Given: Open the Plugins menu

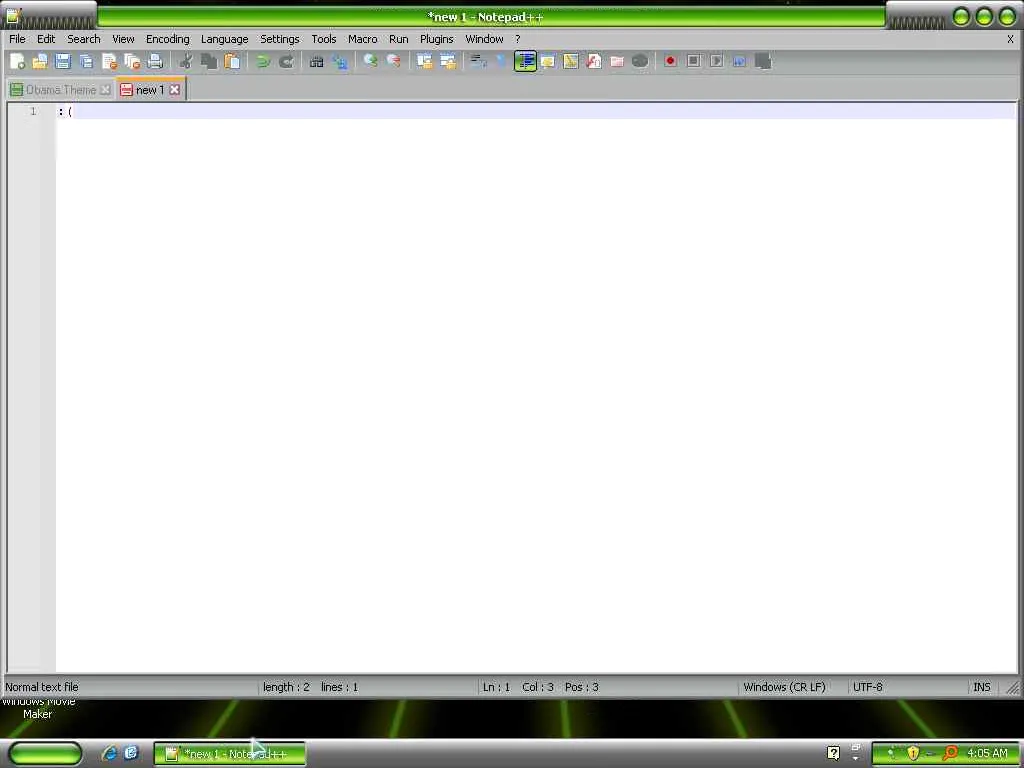Looking at the screenshot, I should click(x=436, y=39).
